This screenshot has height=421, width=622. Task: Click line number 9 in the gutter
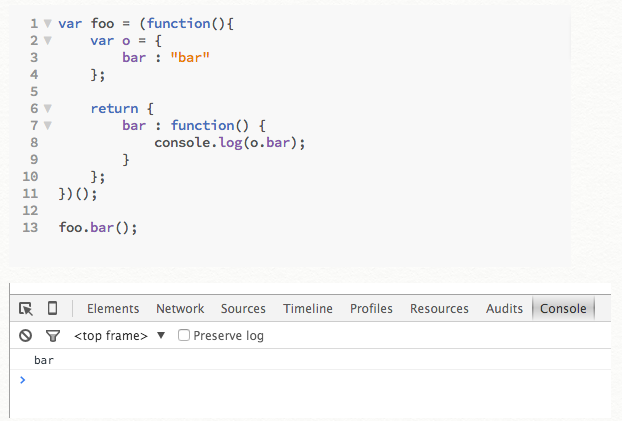[x=34, y=160]
